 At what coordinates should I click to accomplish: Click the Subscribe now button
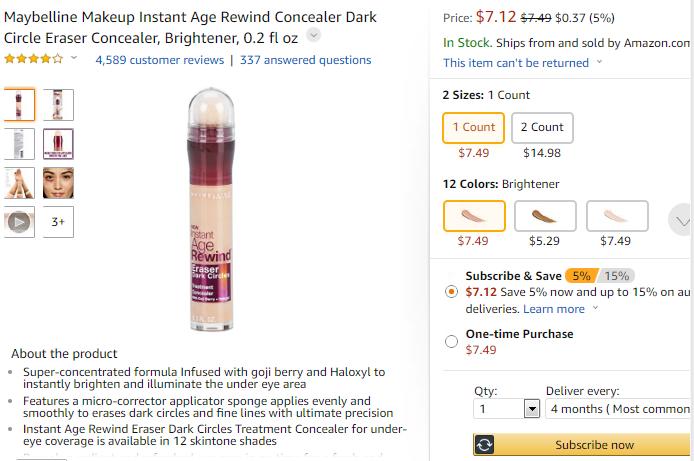tap(594, 445)
